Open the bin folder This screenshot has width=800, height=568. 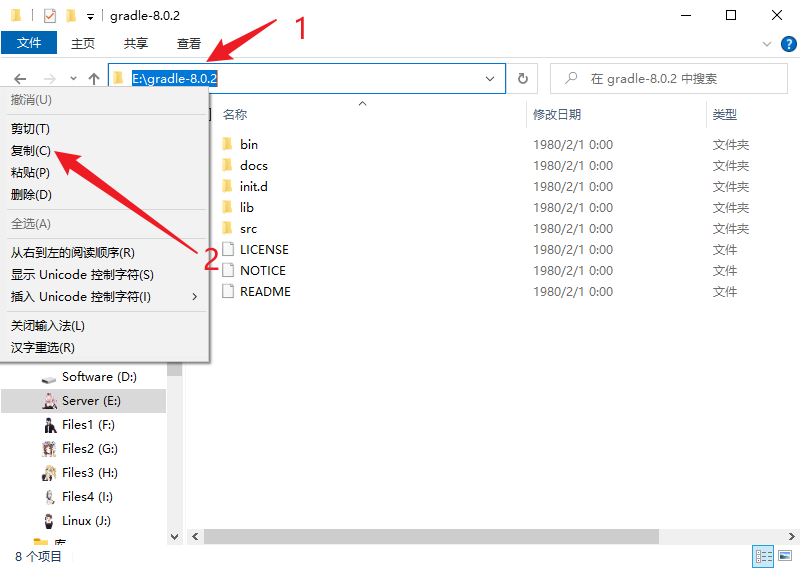[x=249, y=145]
